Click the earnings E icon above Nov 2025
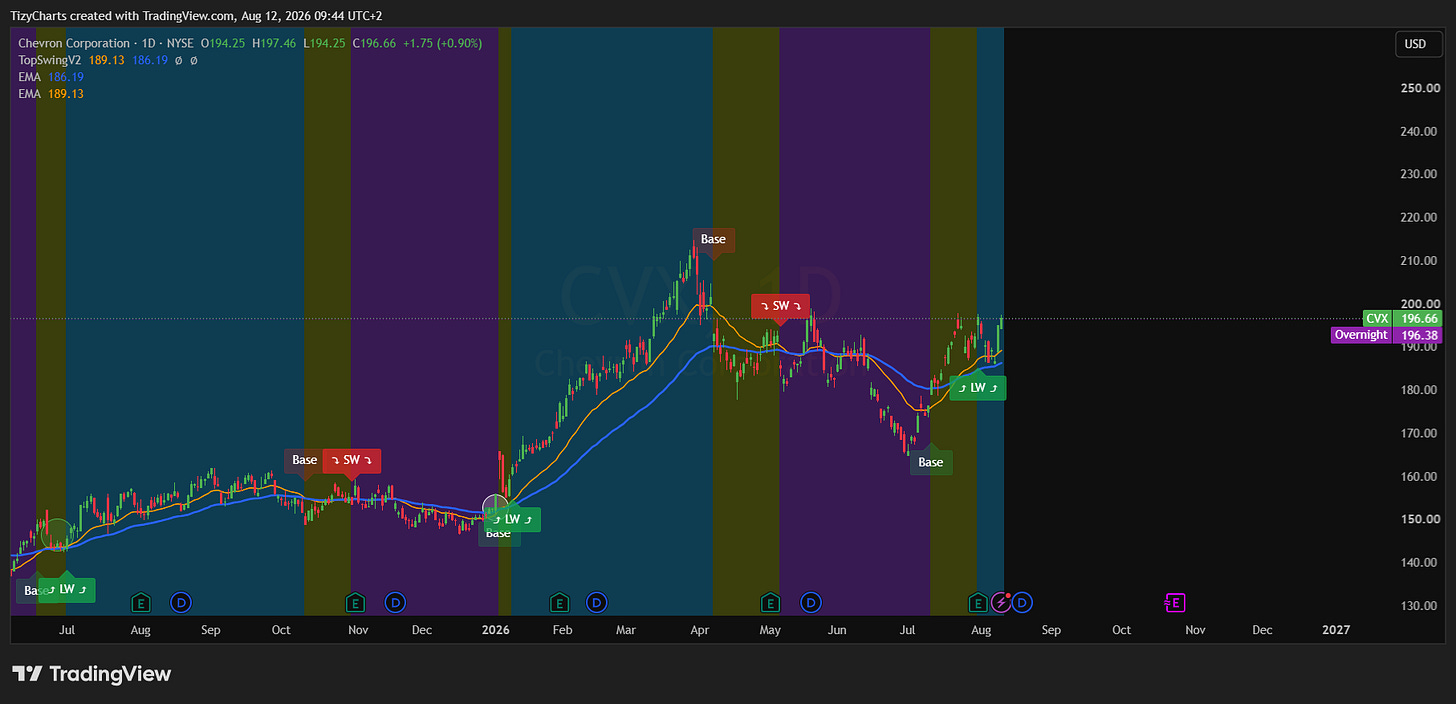The height and width of the screenshot is (704, 1456). 355,602
